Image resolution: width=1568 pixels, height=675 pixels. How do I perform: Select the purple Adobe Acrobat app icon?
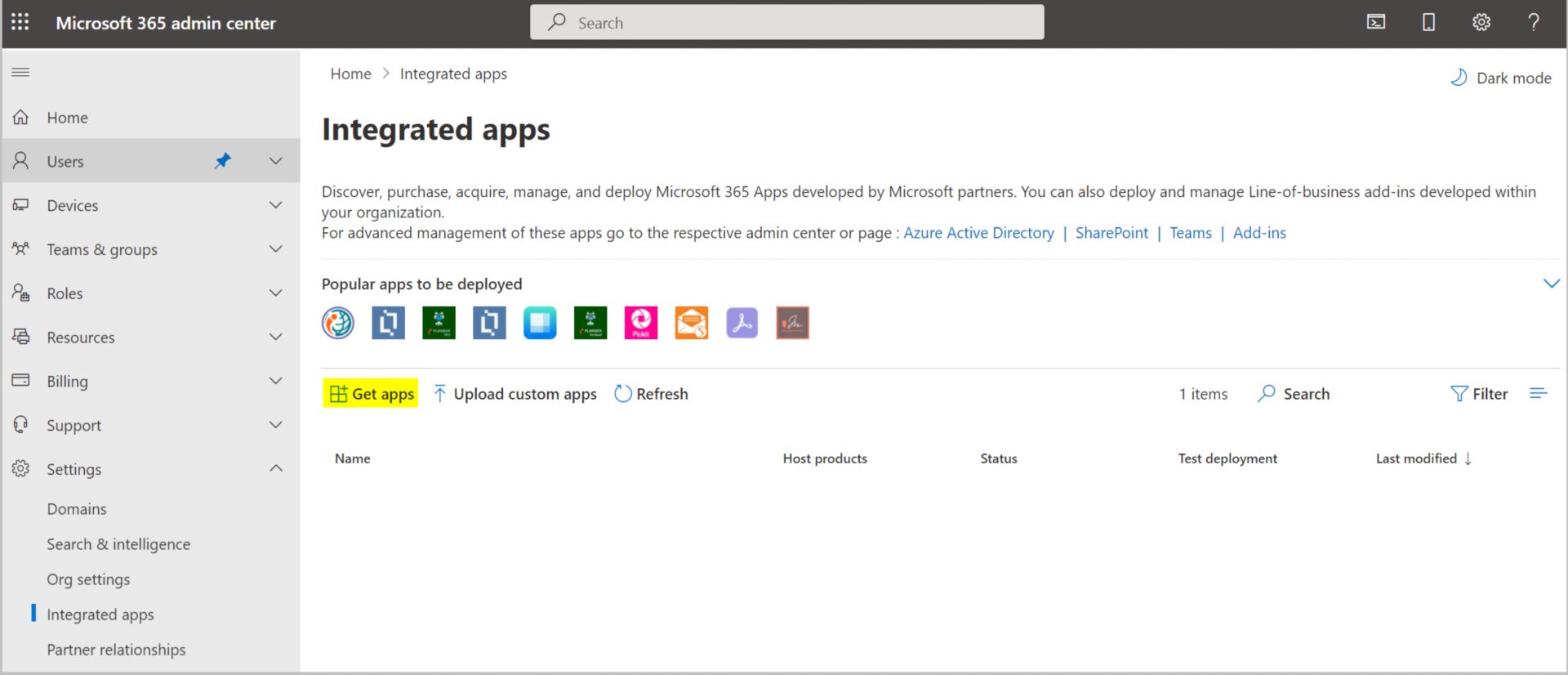[742, 323]
